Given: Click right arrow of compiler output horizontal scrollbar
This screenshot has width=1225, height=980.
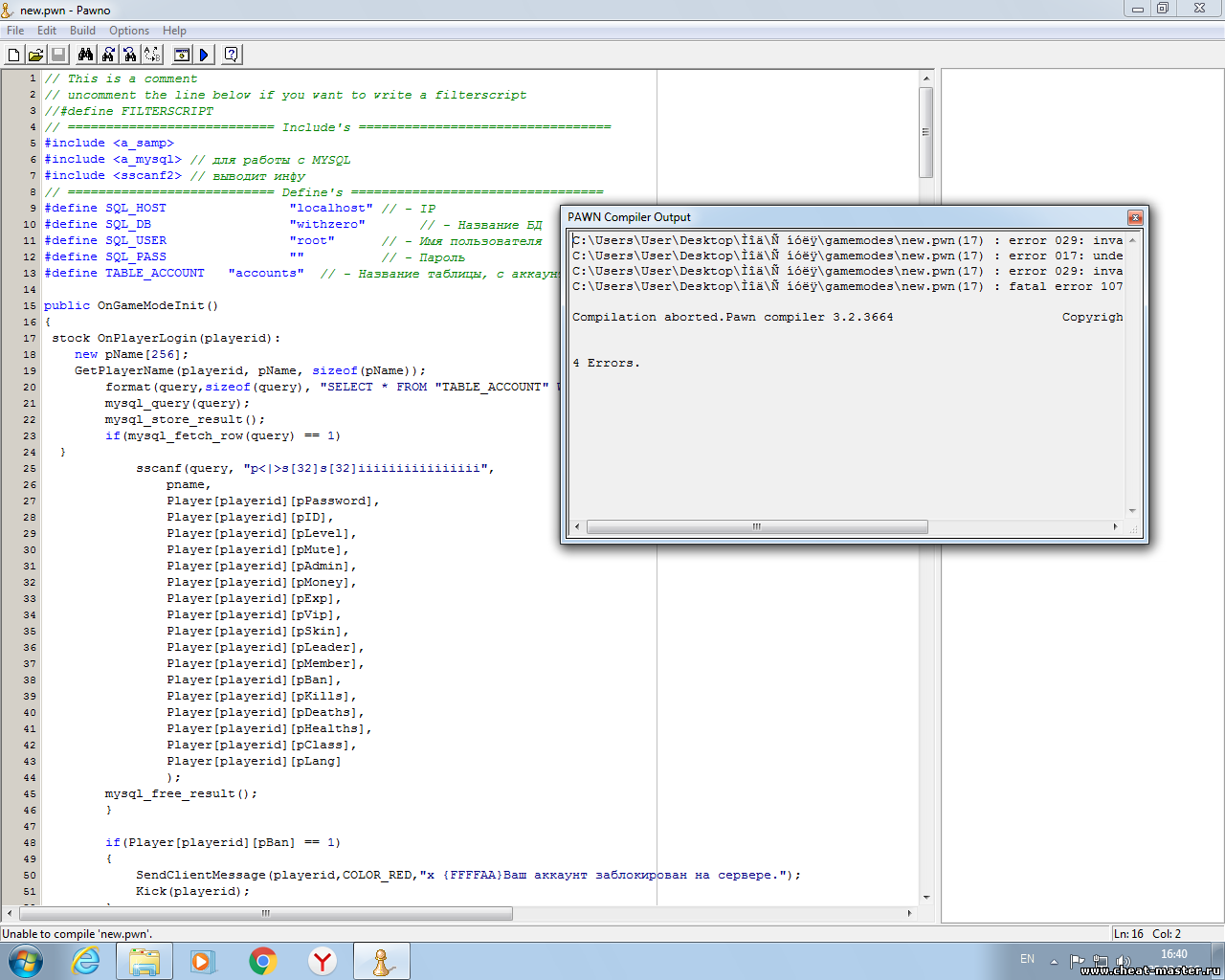Looking at the screenshot, I should pos(1116,527).
